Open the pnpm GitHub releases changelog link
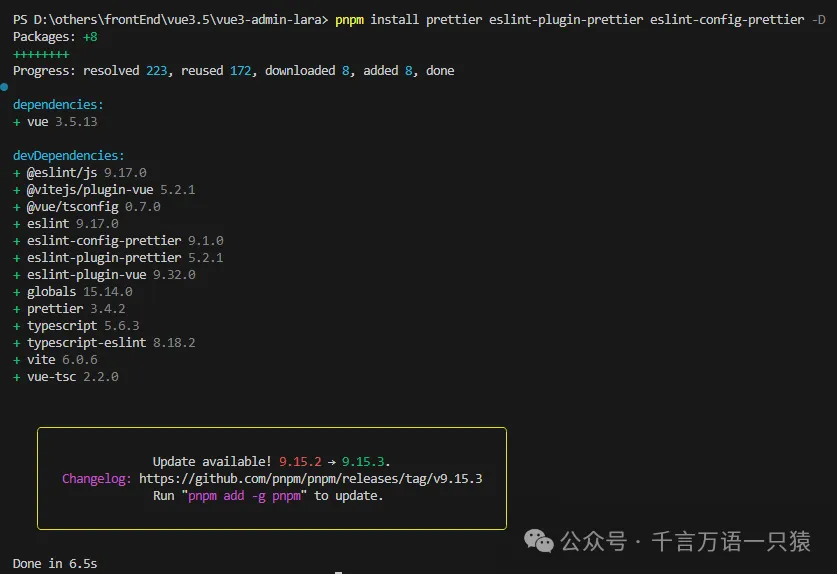The width and height of the screenshot is (837, 574). [x=310, y=478]
